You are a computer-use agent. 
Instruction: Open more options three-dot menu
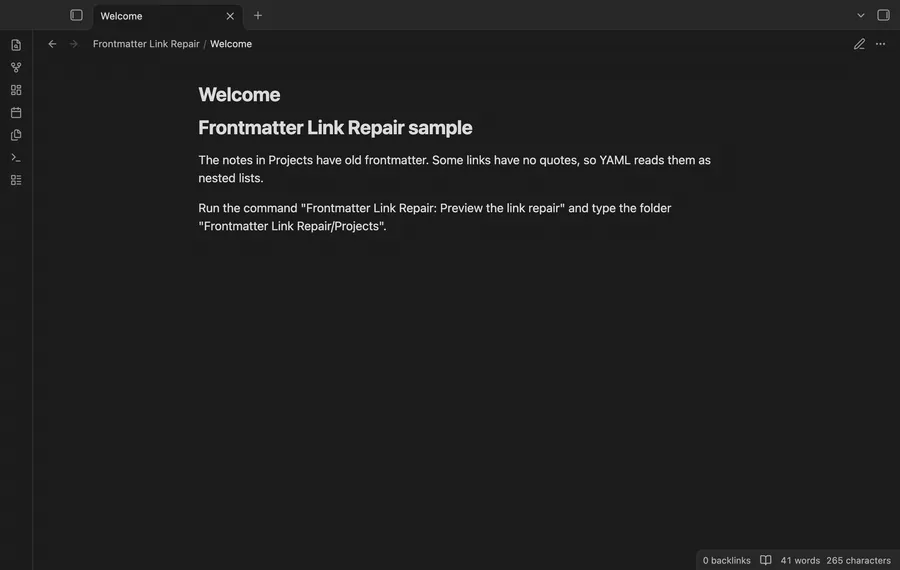880,44
